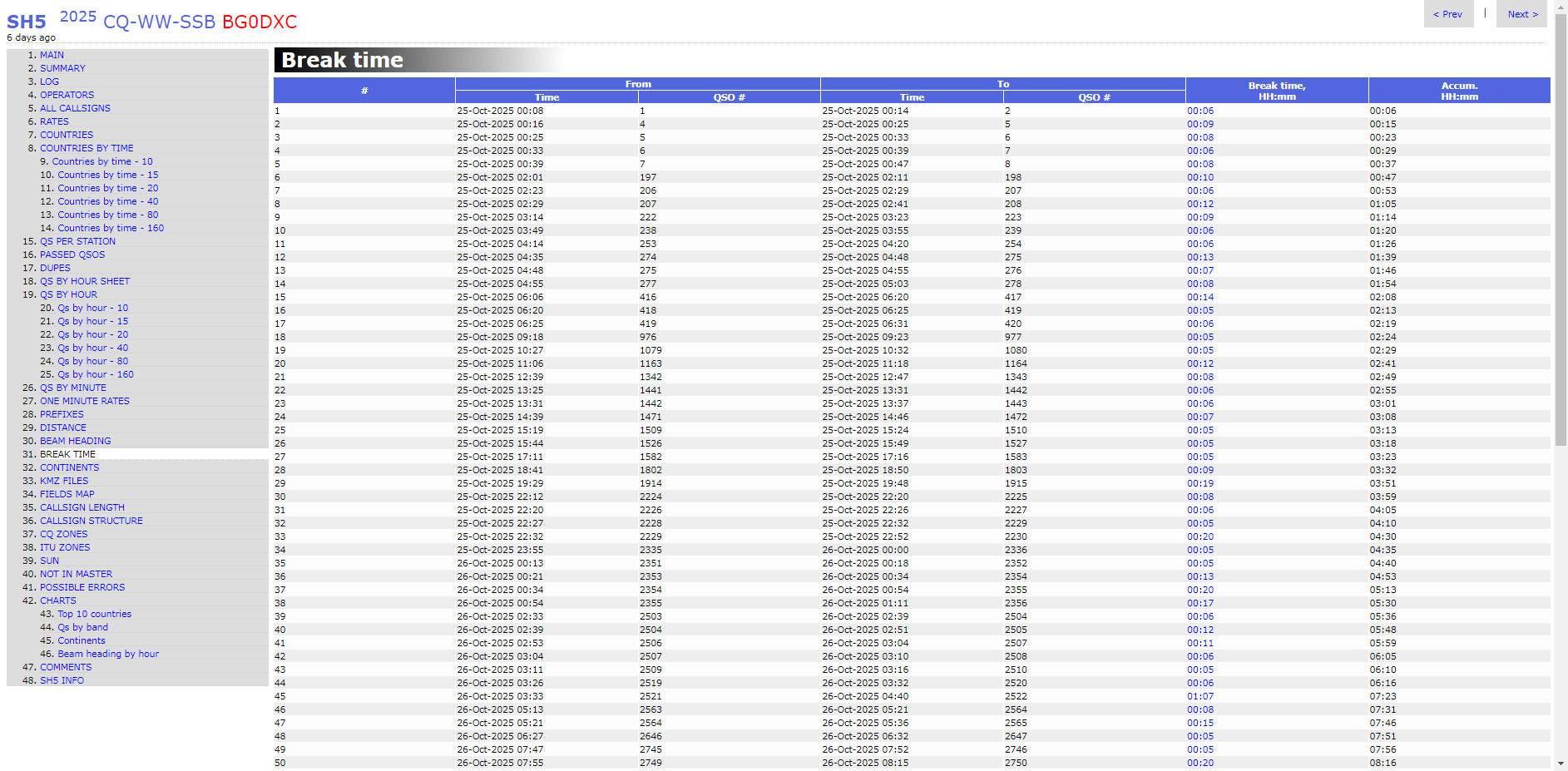
Task: Select BEAM HEADING in sidebar
Action: (x=75, y=441)
